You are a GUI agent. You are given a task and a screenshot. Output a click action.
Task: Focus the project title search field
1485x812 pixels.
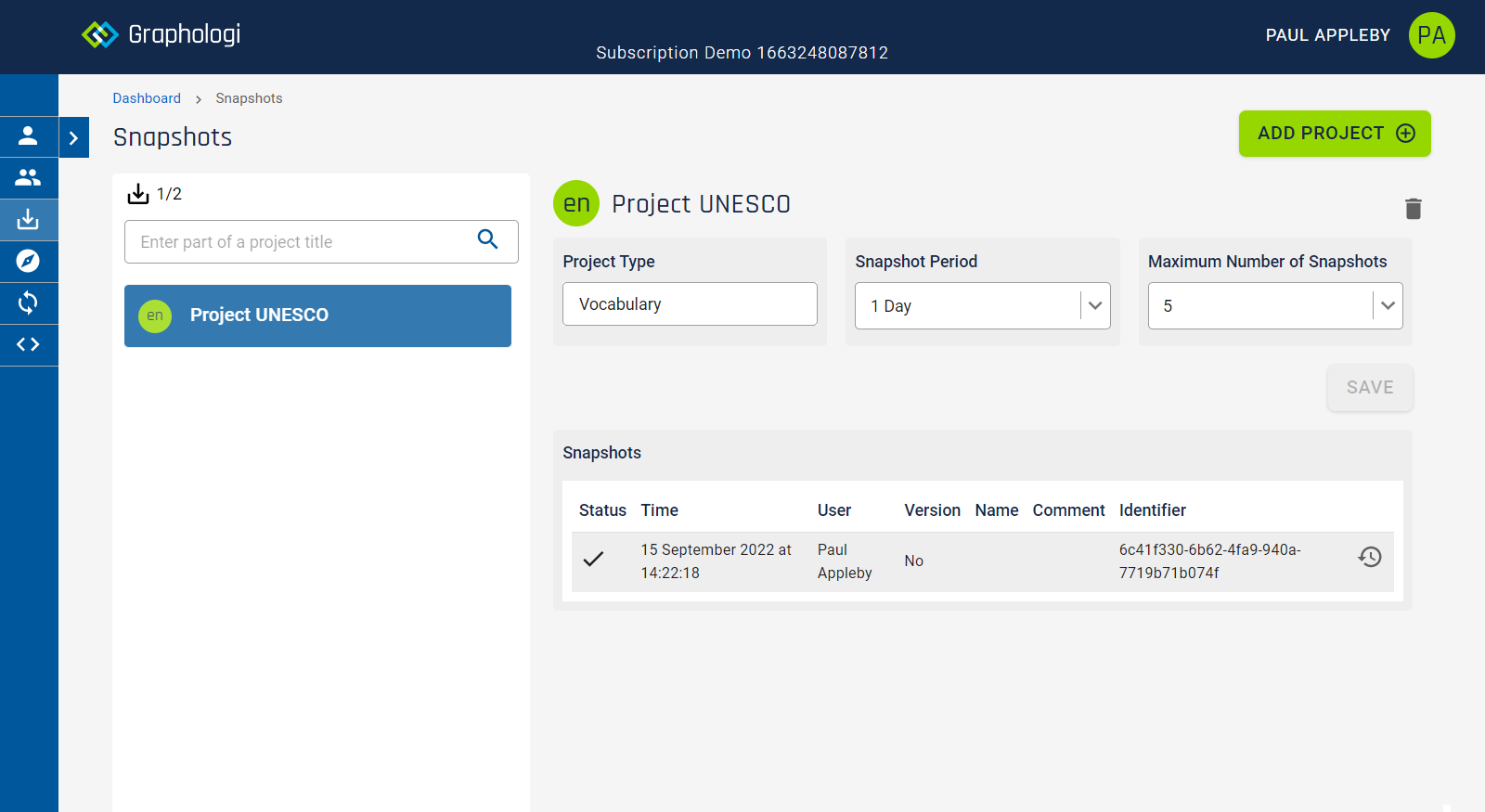(x=321, y=241)
